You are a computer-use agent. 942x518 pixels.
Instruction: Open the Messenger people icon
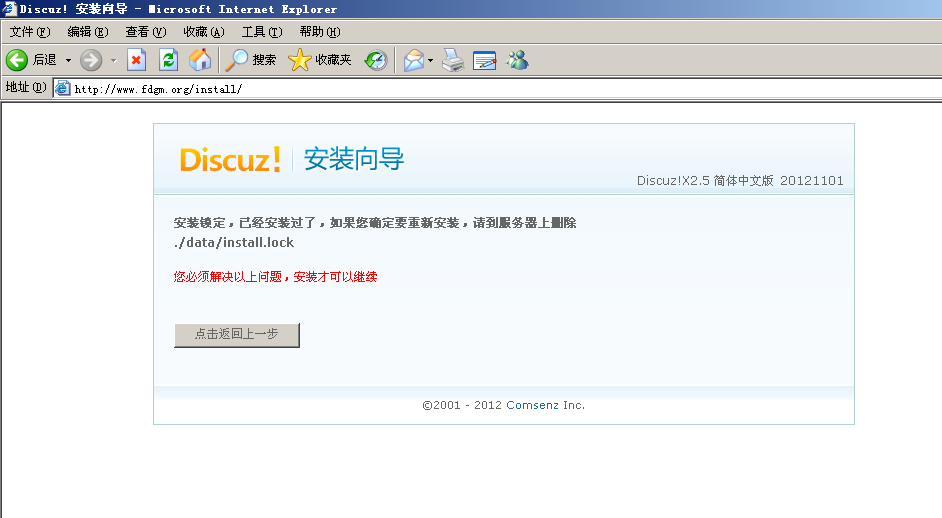517,60
